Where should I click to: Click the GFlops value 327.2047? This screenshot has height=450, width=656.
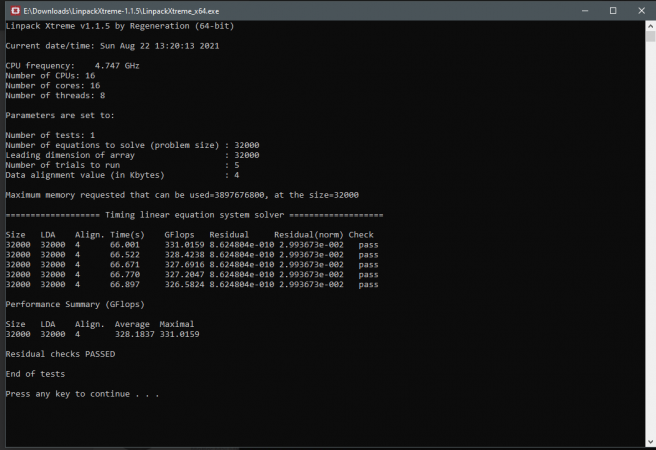(x=184, y=275)
